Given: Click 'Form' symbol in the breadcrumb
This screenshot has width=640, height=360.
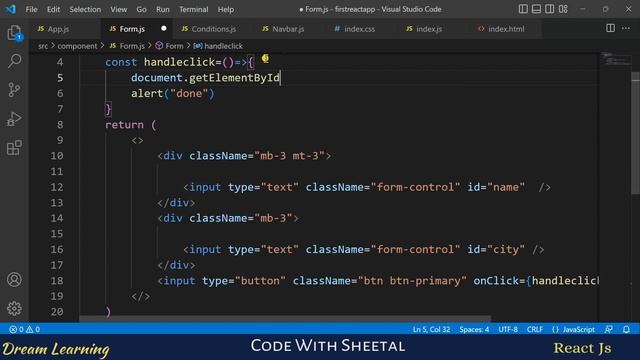Looking at the screenshot, I should [x=169, y=46].
